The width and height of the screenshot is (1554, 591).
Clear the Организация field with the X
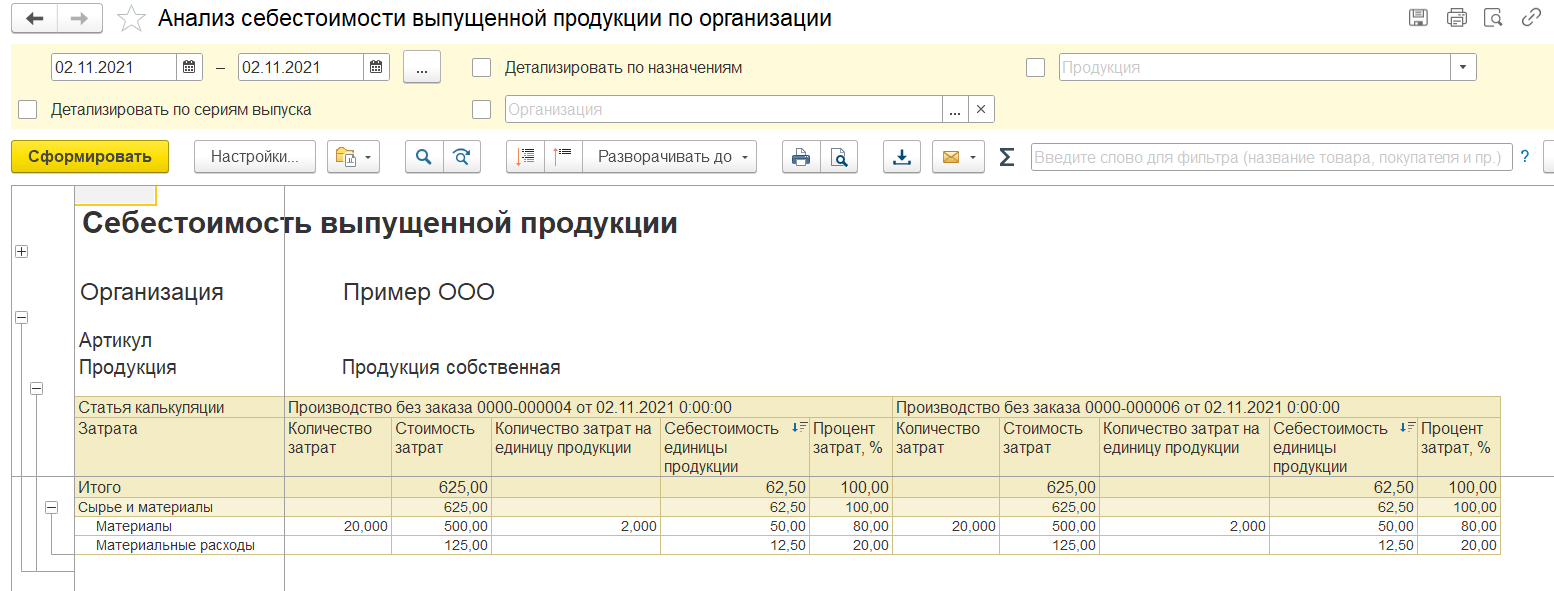point(981,109)
